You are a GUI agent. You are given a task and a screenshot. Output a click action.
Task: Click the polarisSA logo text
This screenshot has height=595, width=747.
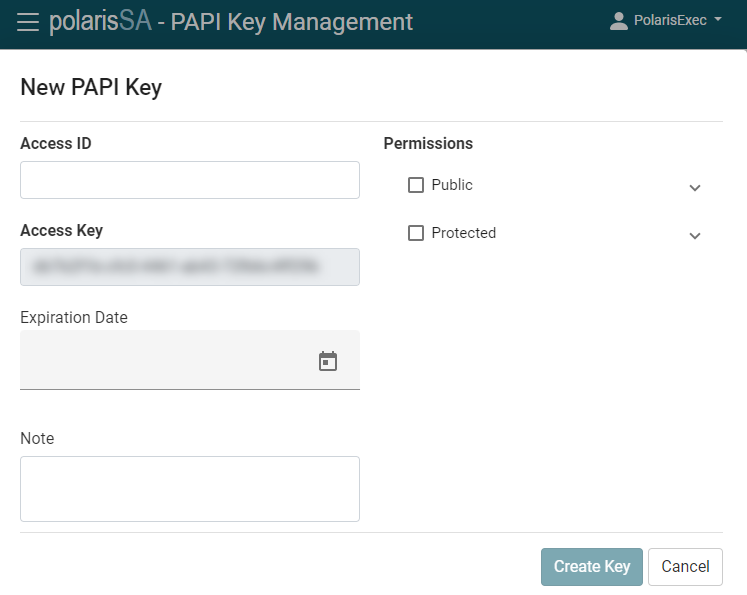pos(101,21)
